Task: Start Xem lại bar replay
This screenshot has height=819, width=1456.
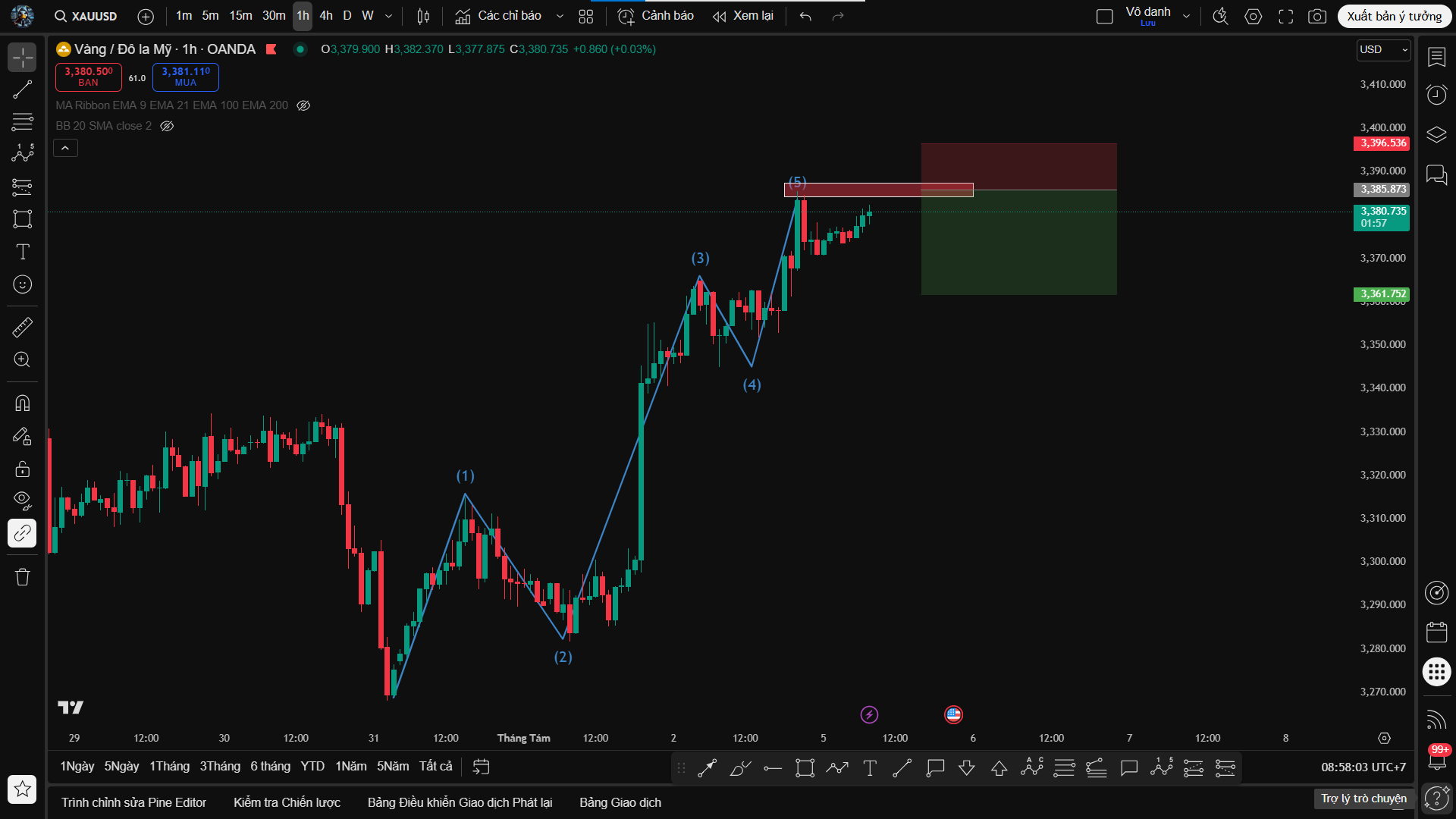Action: tap(743, 16)
